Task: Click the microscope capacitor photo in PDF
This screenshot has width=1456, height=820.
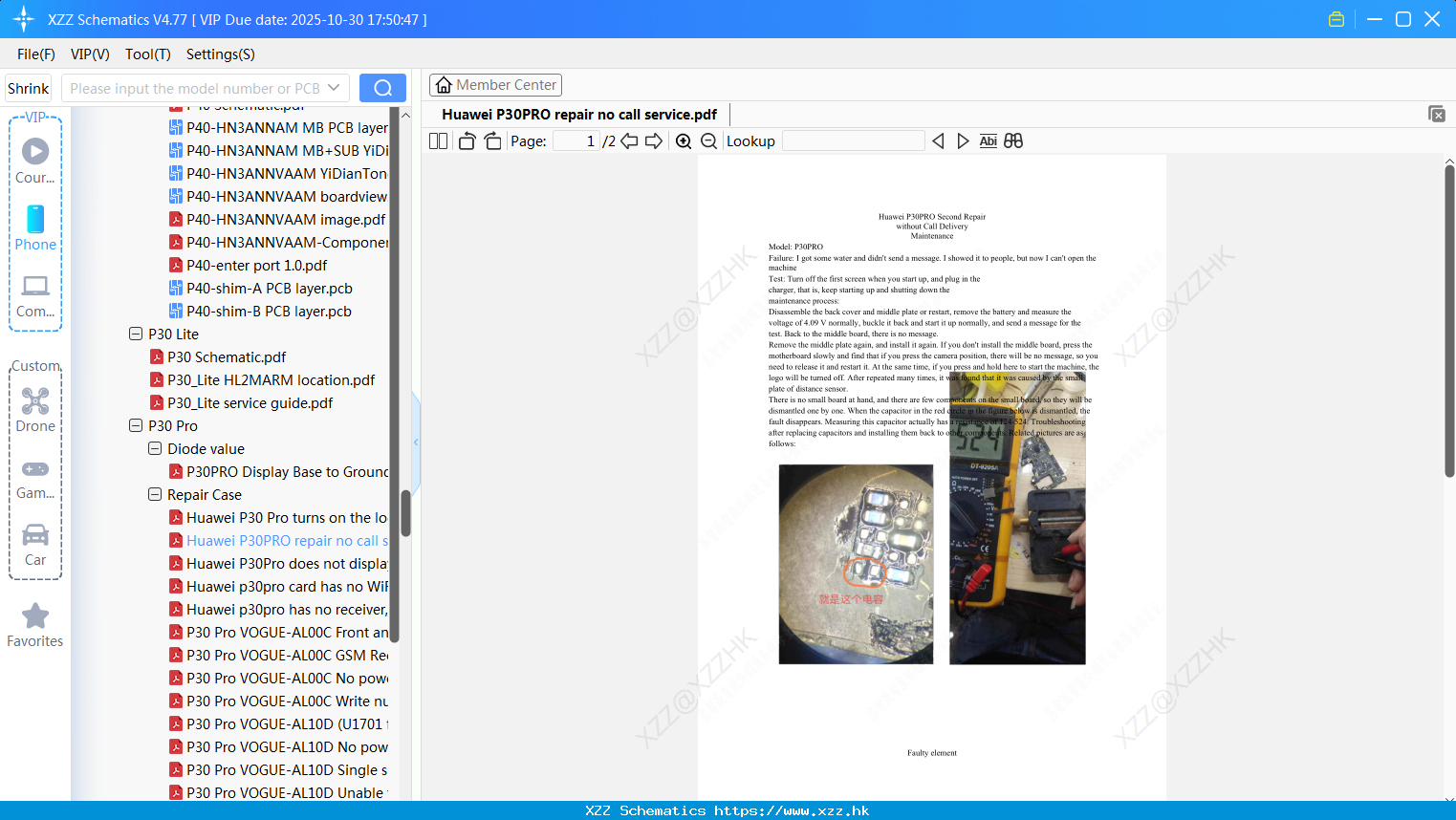Action: 856,564
